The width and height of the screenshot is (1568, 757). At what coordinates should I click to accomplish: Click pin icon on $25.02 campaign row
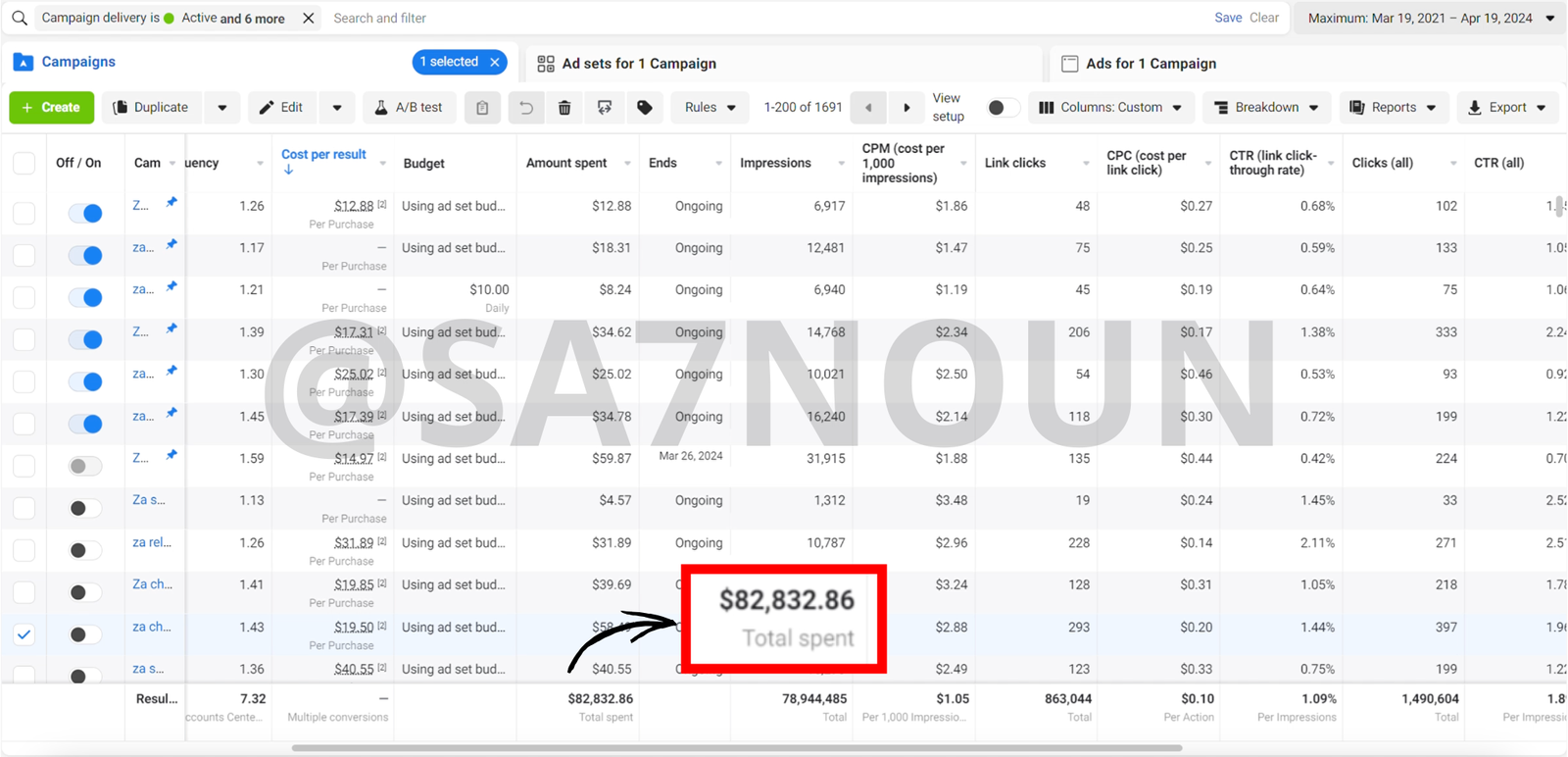click(171, 371)
